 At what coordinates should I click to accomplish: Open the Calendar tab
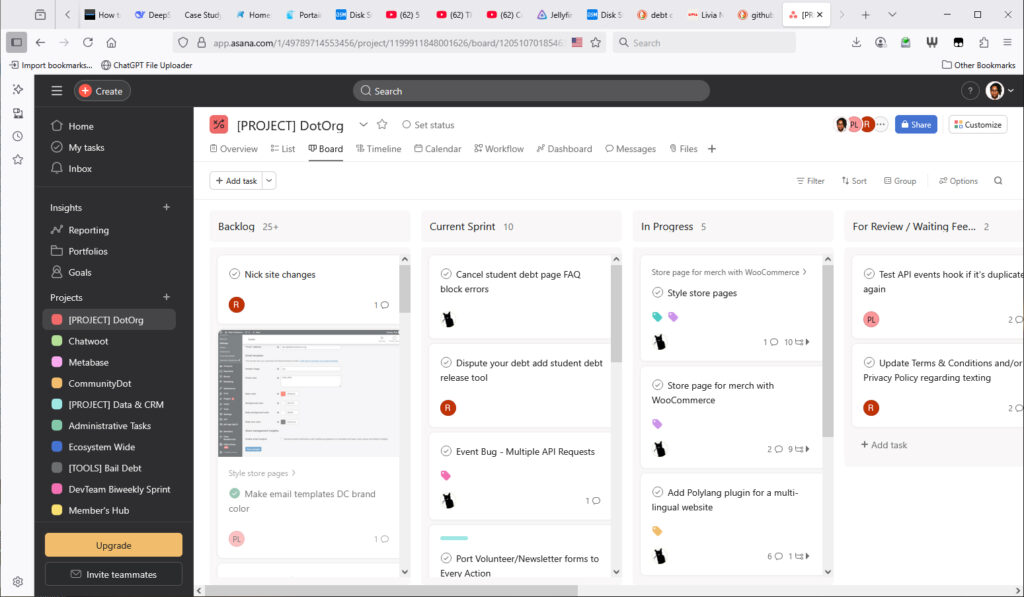click(438, 149)
